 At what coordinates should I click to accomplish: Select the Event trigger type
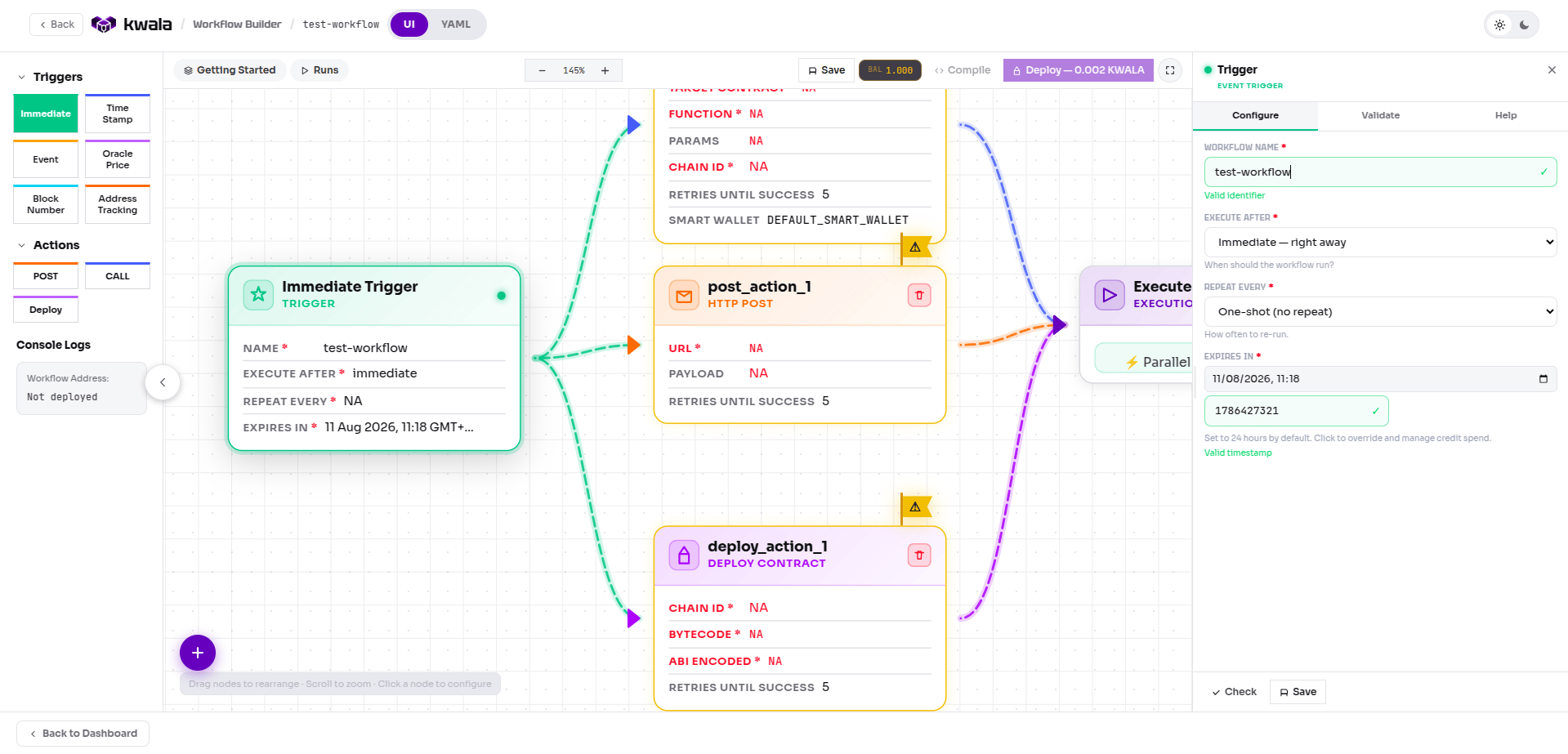tap(46, 159)
